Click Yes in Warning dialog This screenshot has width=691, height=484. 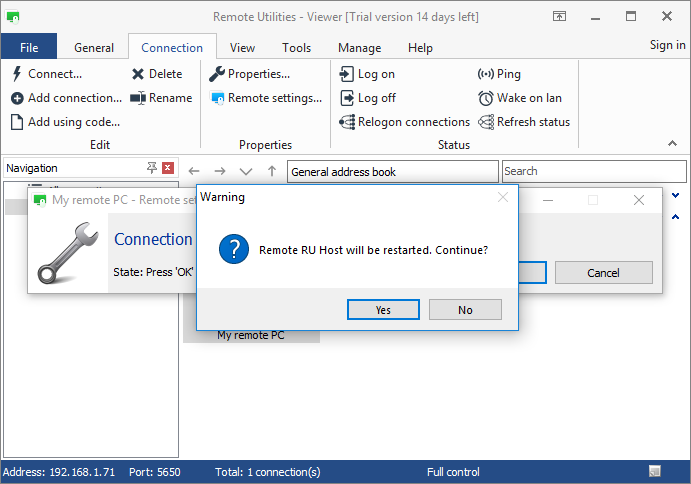point(383,310)
